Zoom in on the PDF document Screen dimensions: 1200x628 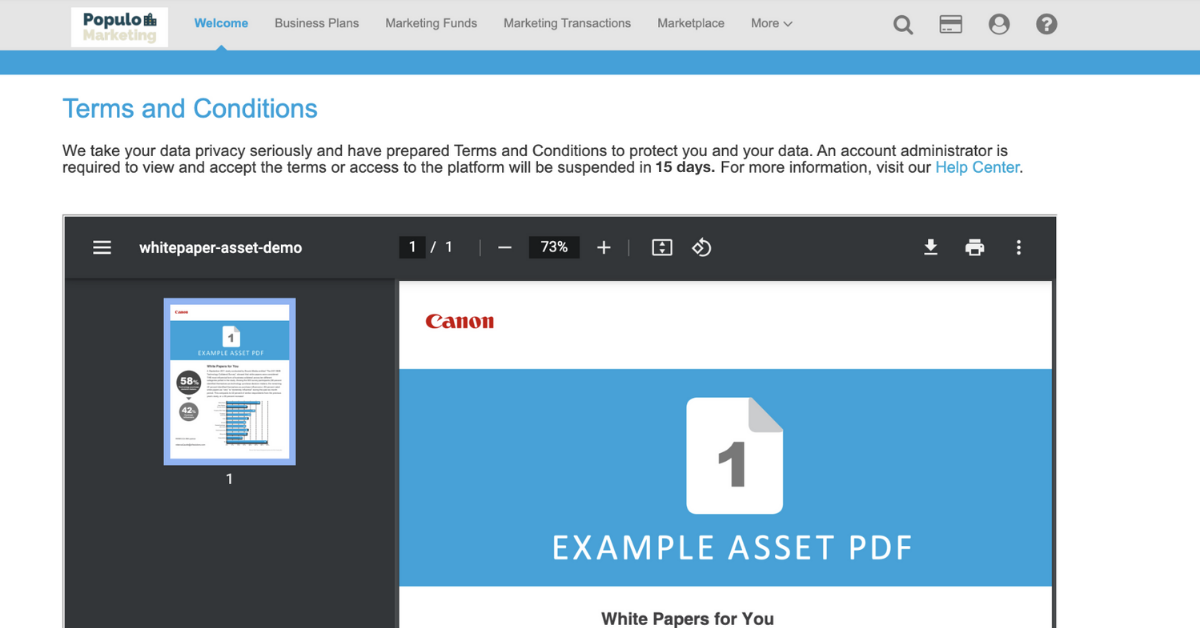604,247
